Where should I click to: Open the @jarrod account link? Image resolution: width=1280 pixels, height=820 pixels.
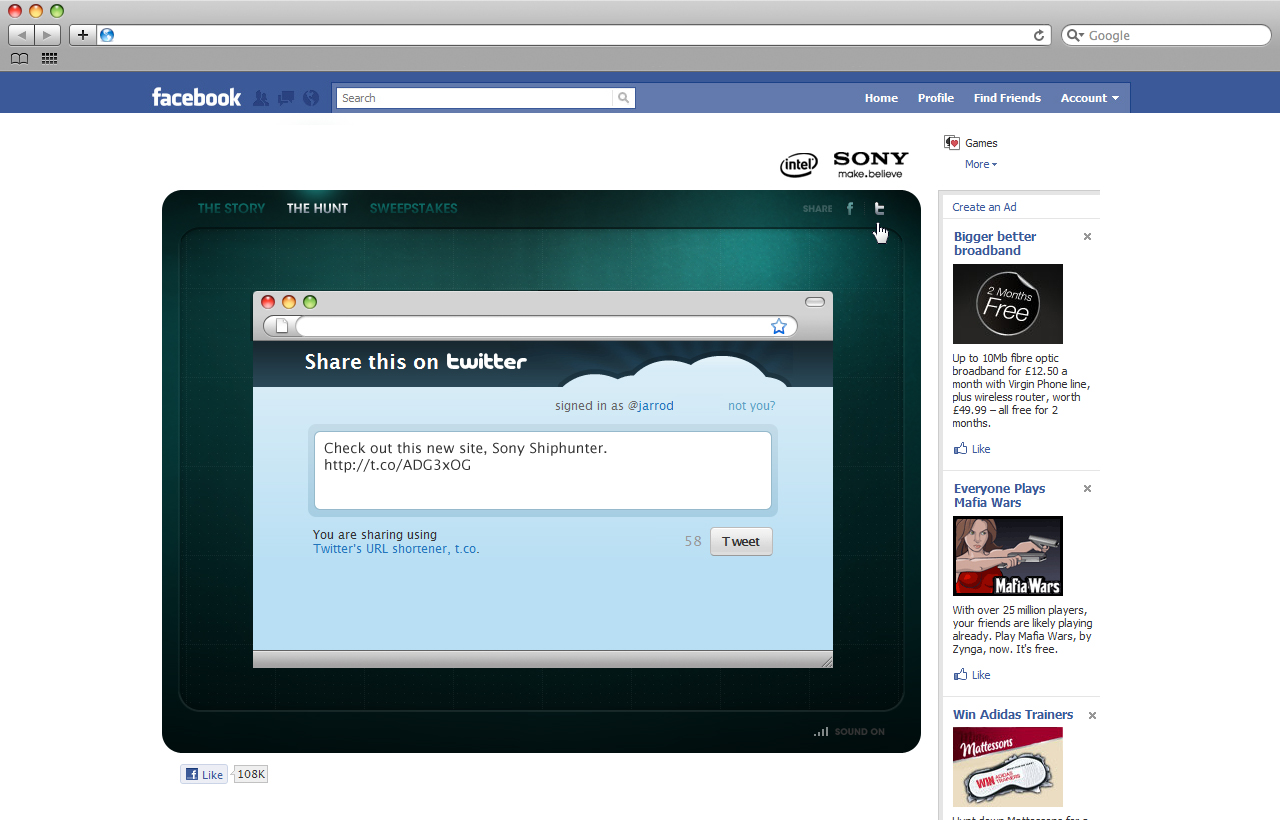pos(650,406)
